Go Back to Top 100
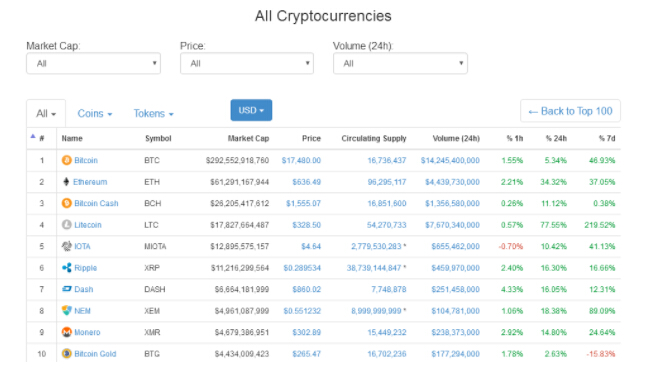 click(570, 111)
